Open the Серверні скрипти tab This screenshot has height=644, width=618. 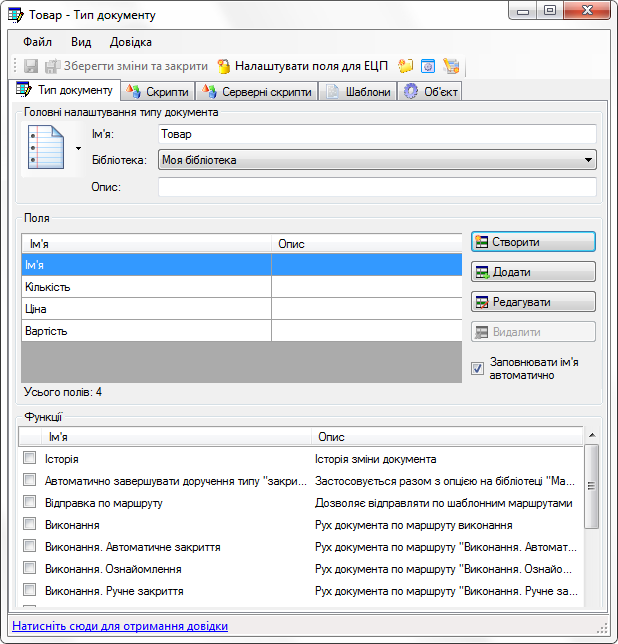click(256, 92)
